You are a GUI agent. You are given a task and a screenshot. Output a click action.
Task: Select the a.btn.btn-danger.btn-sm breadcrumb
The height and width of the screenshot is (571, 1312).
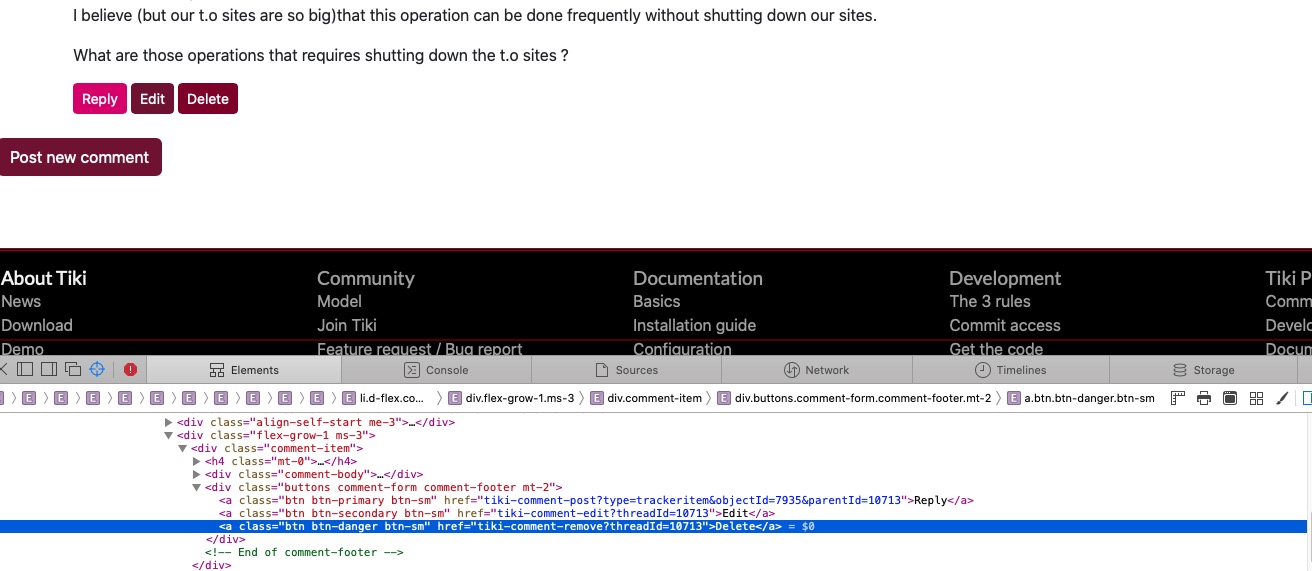(1081, 398)
